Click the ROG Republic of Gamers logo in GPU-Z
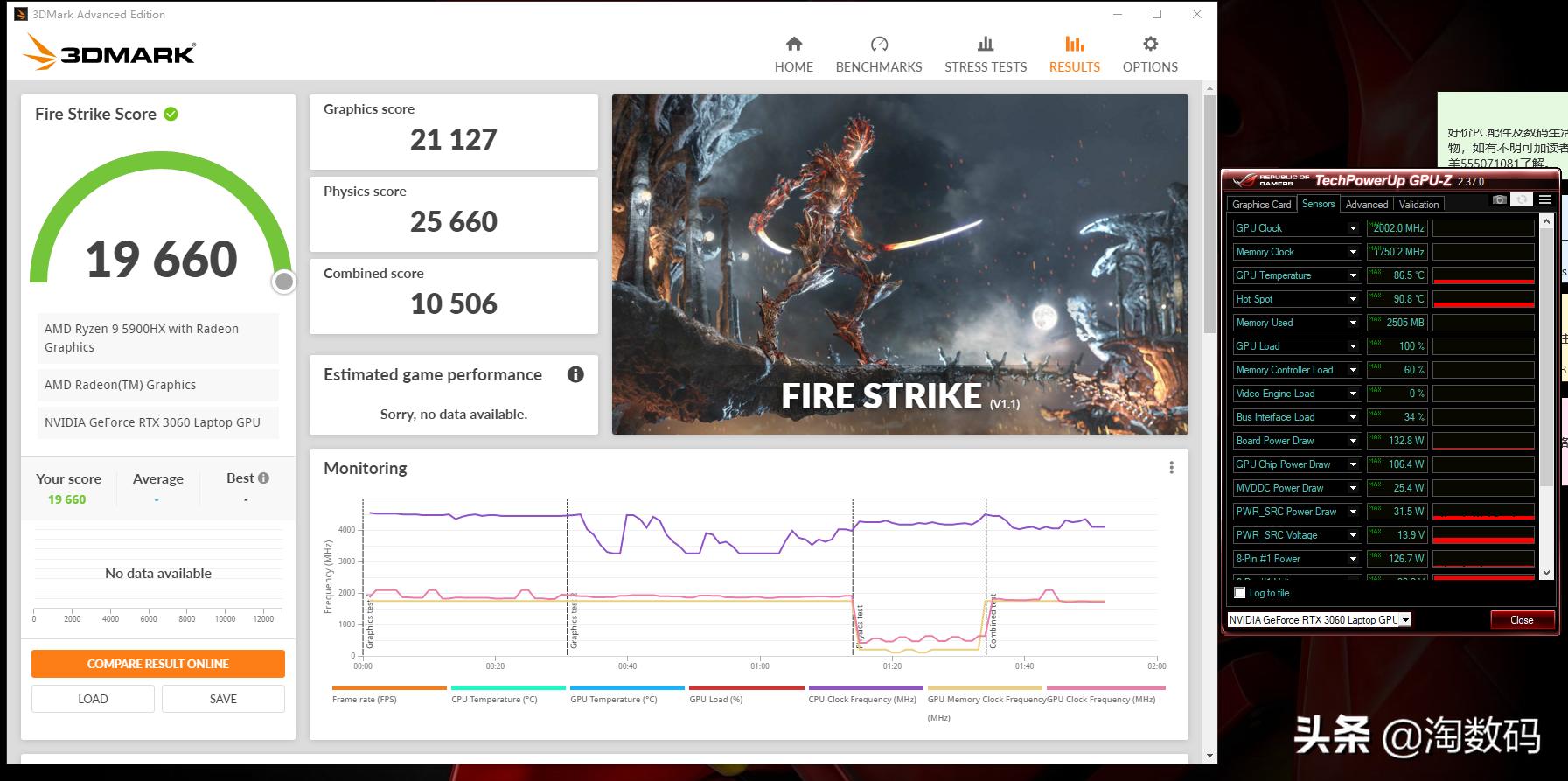Viewport: 1568px width, 781px height. [x=1271, y=180]
